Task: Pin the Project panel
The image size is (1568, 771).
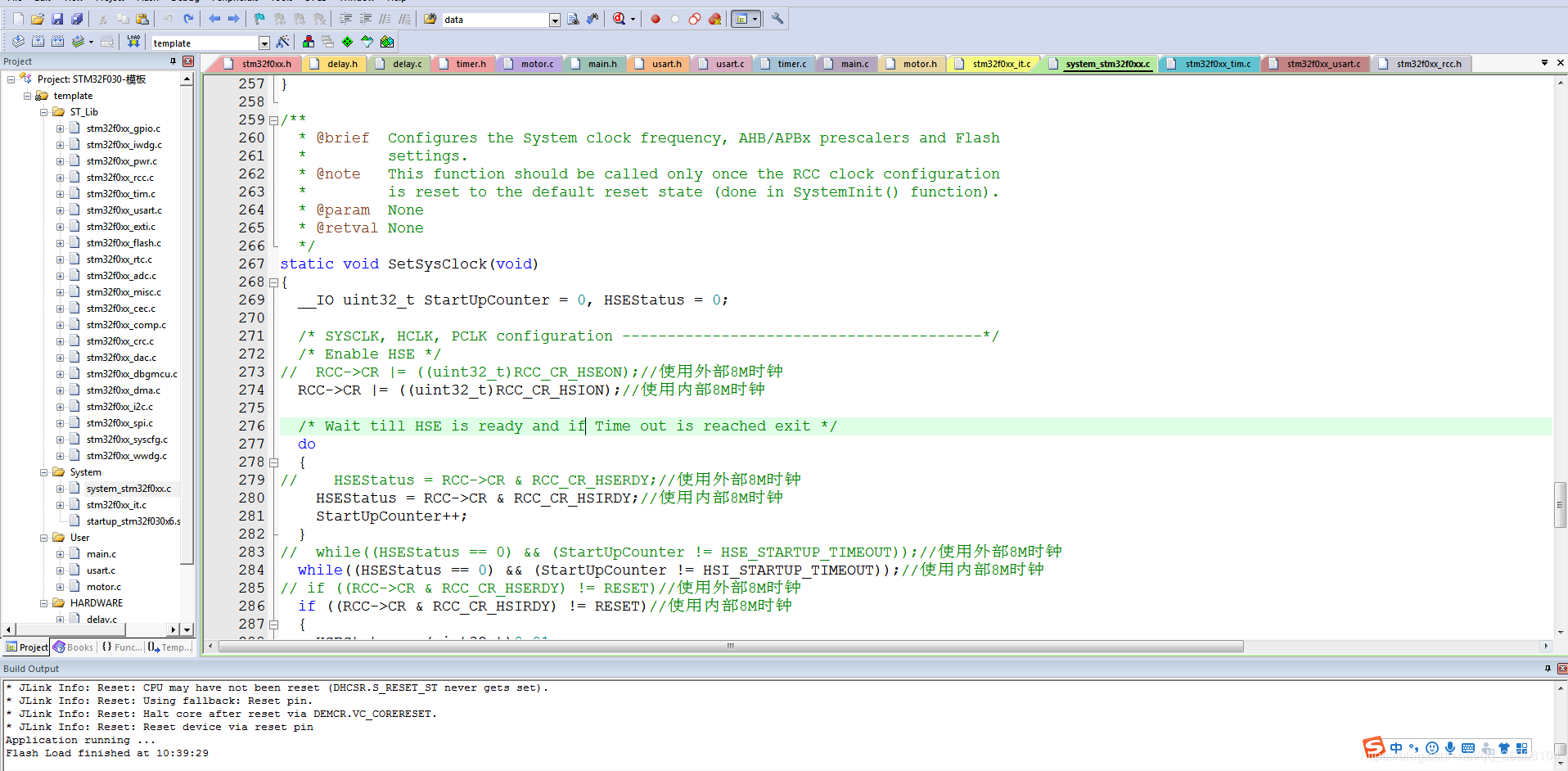Action: 173,61
